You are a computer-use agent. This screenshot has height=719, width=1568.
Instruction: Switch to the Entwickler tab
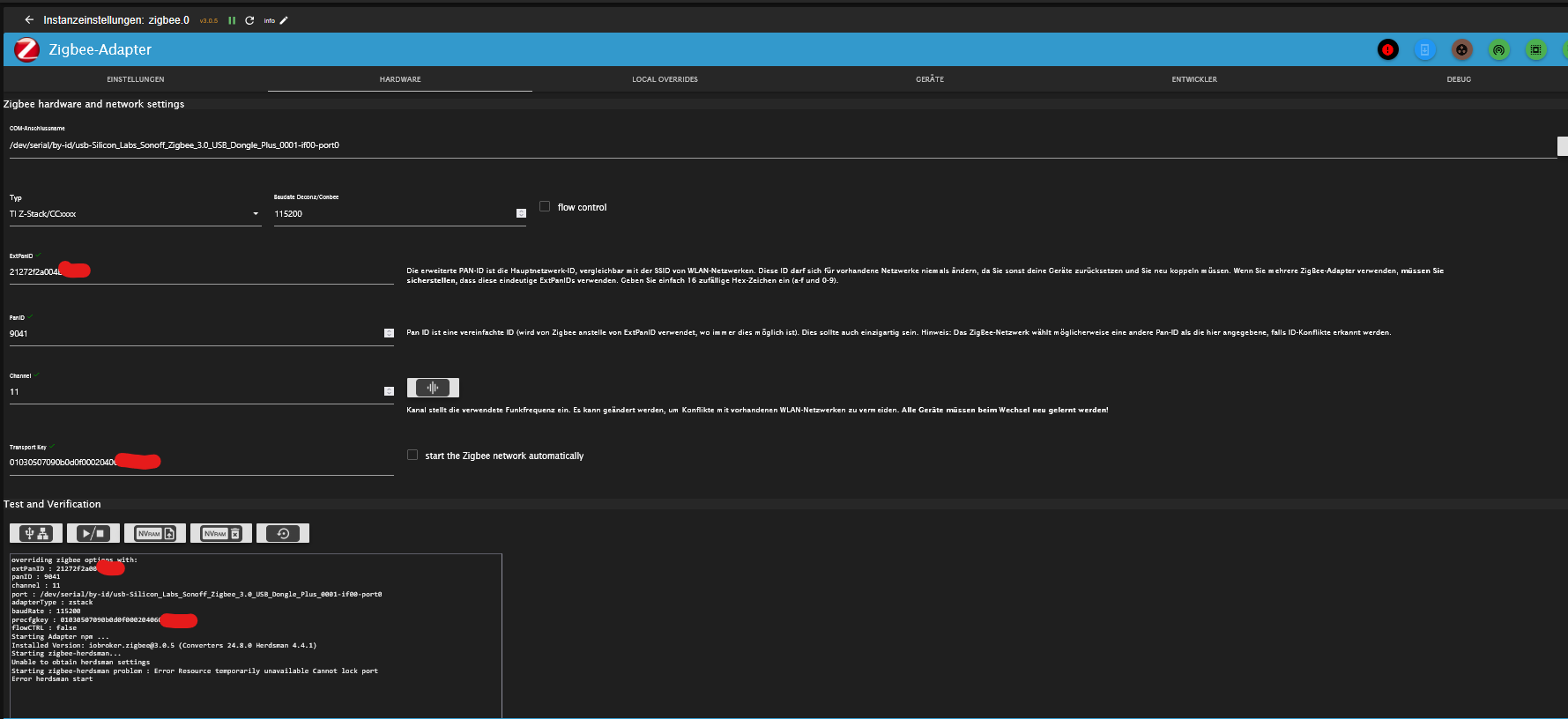tap(1194, 79)
